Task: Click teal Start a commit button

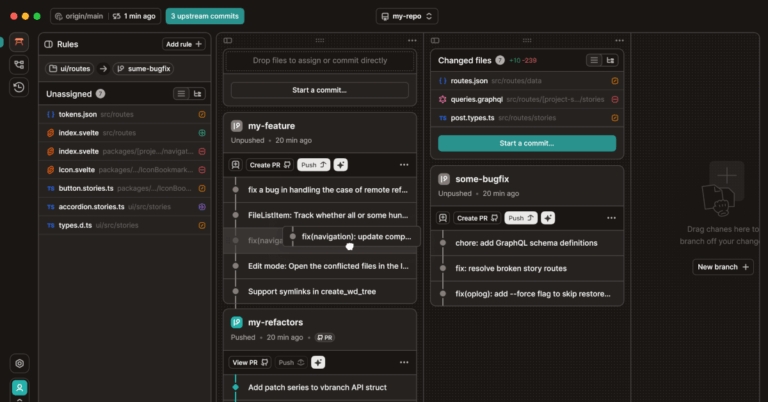Action: (527, 143)
